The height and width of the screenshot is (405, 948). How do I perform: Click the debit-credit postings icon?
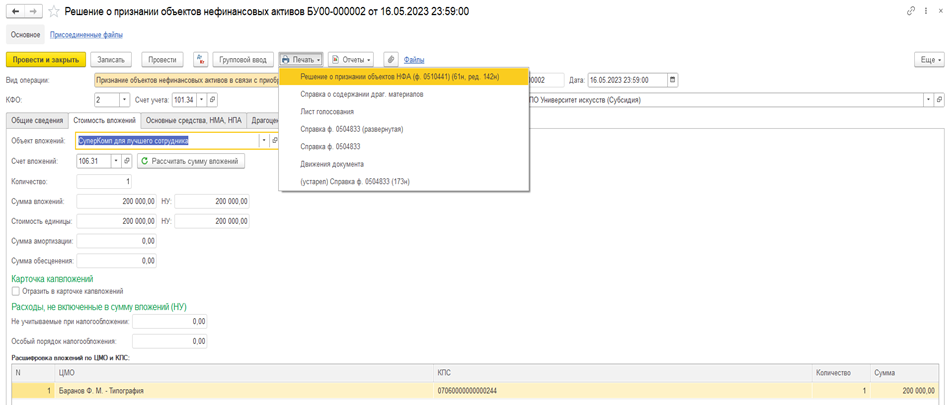coord(201,60)
